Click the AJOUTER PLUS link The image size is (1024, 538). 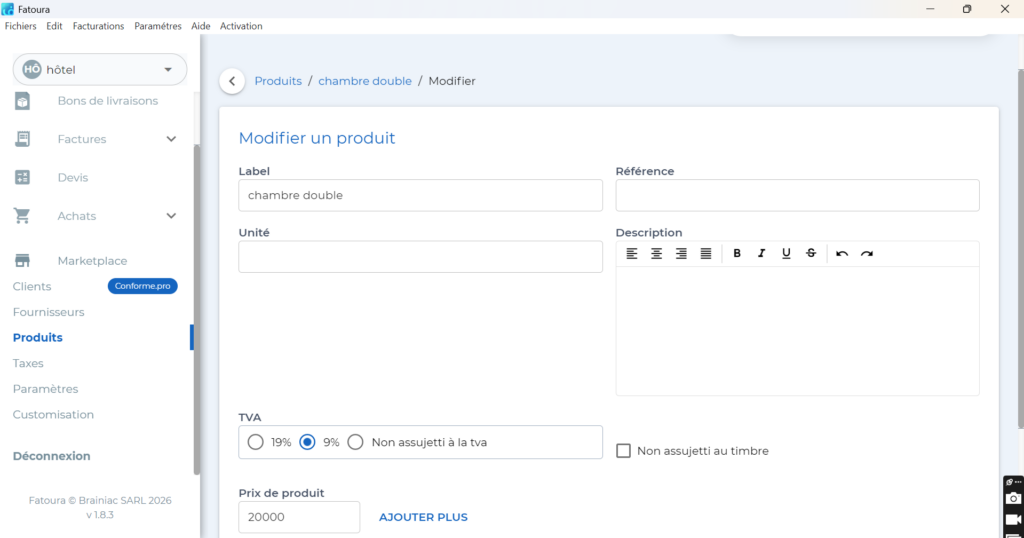coord(423,517)
